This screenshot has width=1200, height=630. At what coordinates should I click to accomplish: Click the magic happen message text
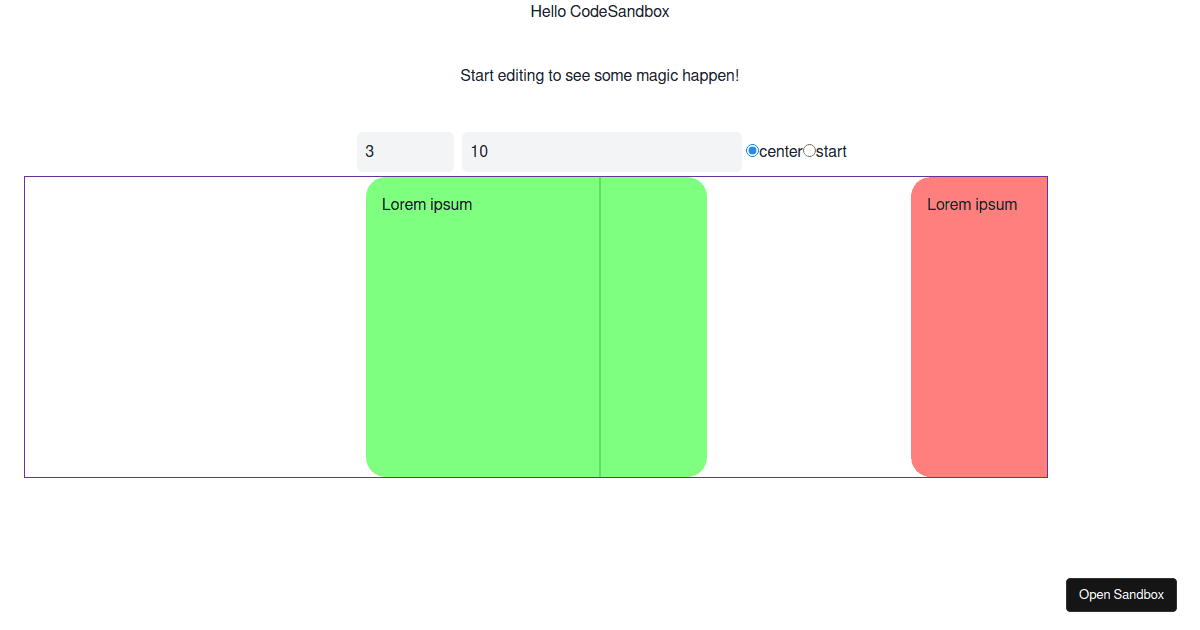click(x=600, y=75)
